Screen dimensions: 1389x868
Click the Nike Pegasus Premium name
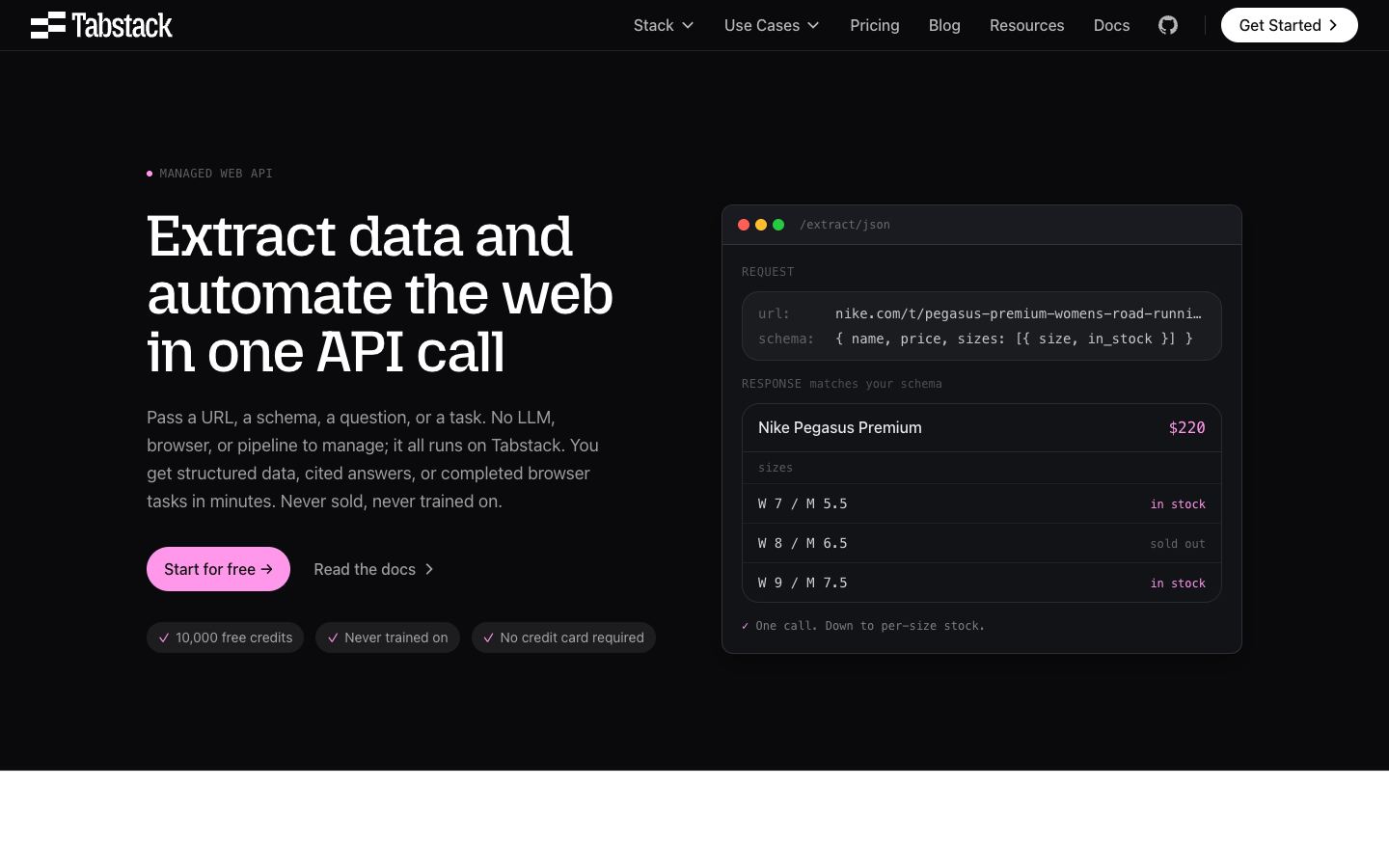click(x=840, y=427)
